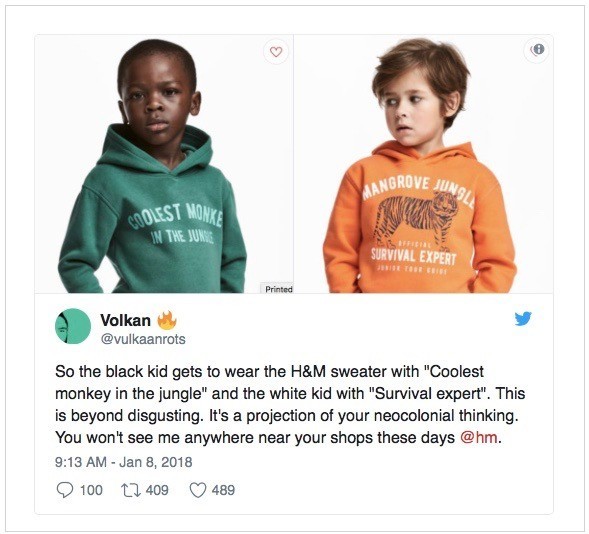Screen dimensions: 589x534
Task: Click the 9:13 AM - Jan 8, 2018 timestamp
Action: 124,462
